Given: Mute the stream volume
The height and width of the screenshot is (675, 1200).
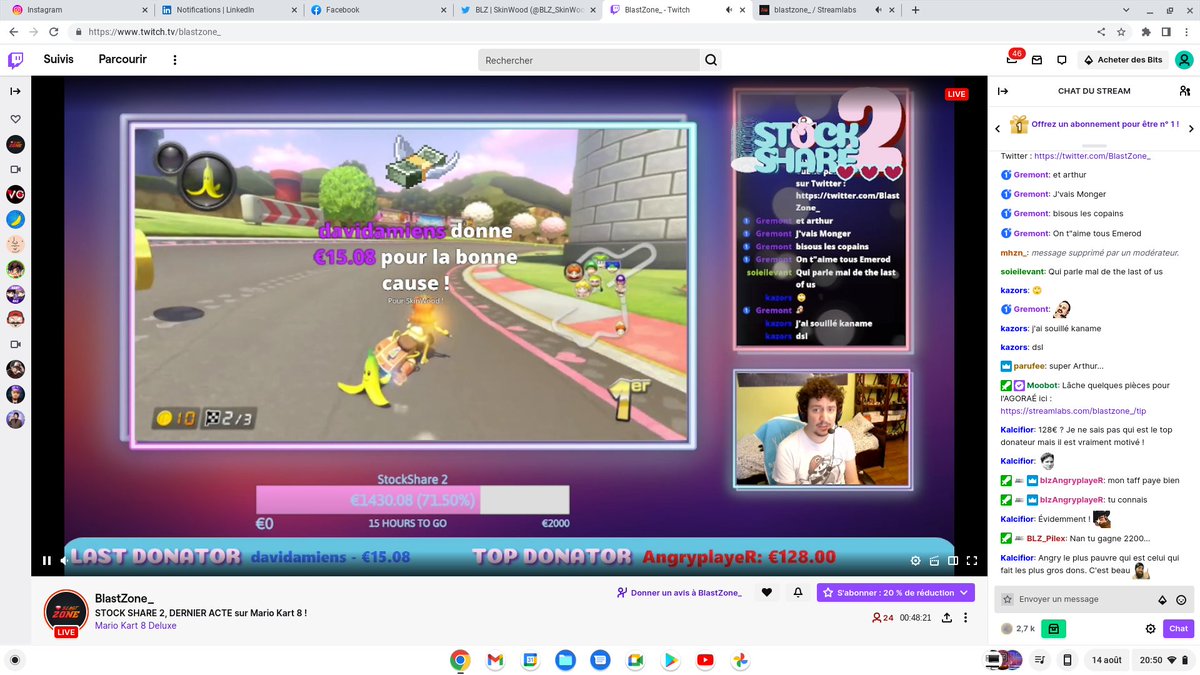Looking at the screenshot, I should 65,561.
